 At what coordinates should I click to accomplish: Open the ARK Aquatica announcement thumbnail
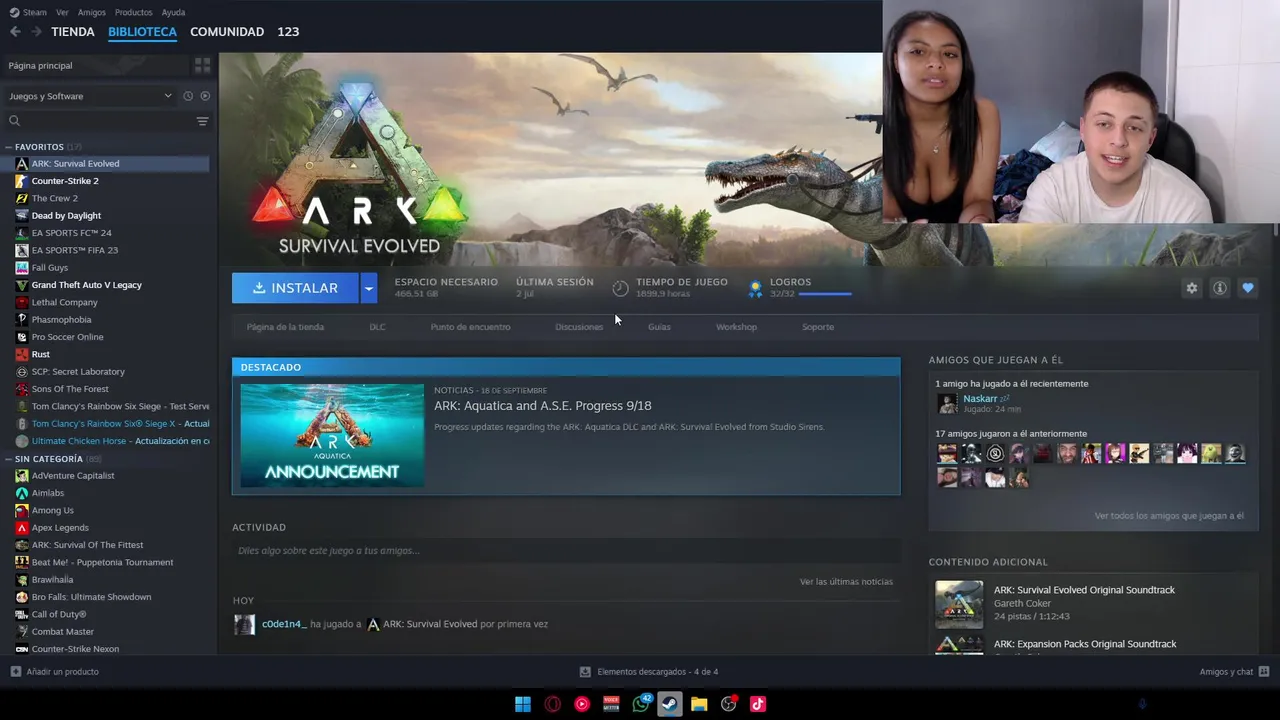(332, 436)
